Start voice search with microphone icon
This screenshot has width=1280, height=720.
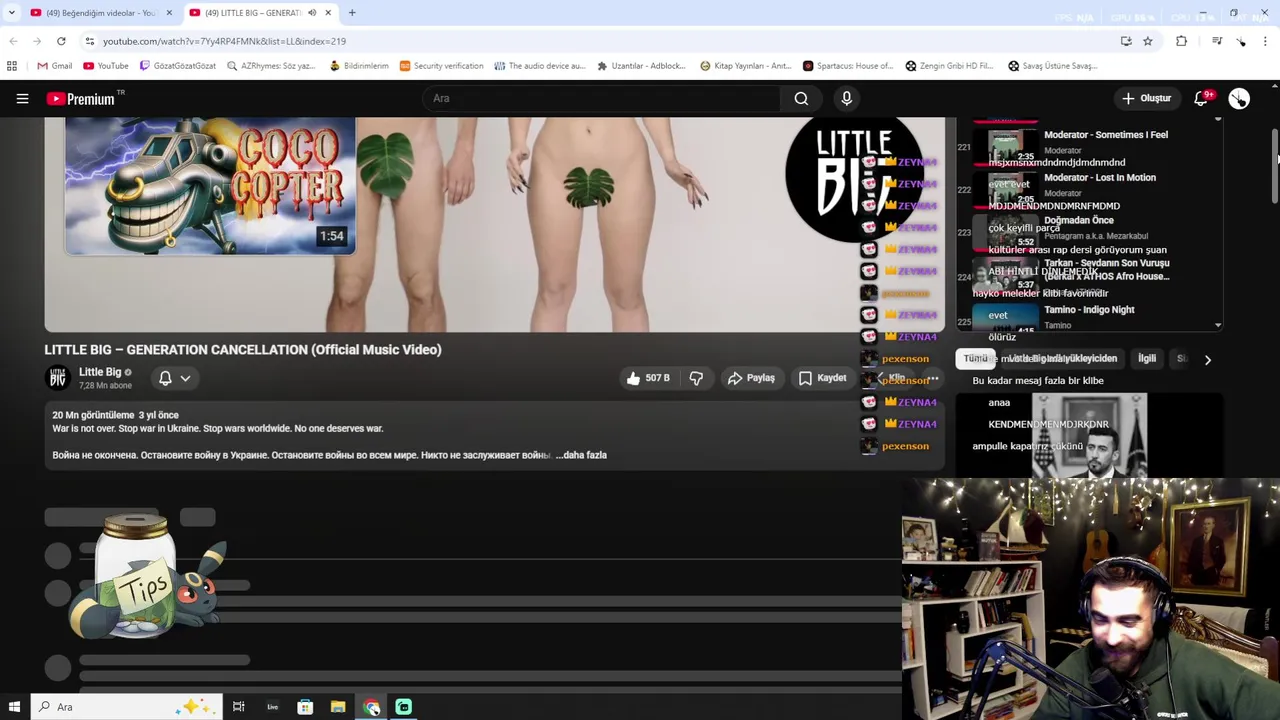coord(846,98)
